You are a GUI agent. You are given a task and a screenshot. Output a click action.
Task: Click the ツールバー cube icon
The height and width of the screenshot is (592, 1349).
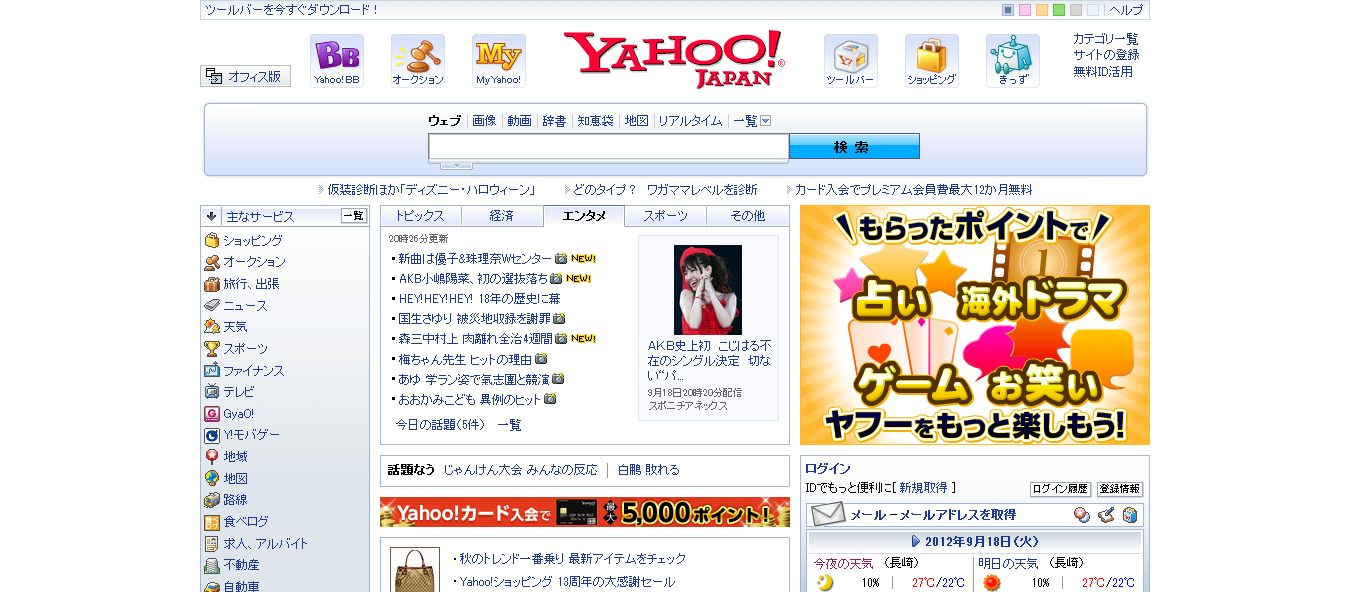851,61
